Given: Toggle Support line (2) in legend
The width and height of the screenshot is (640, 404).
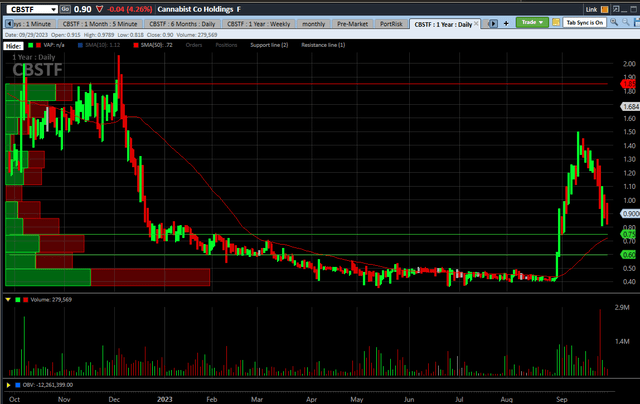Looking at the screenshot, I should [269, 45].
